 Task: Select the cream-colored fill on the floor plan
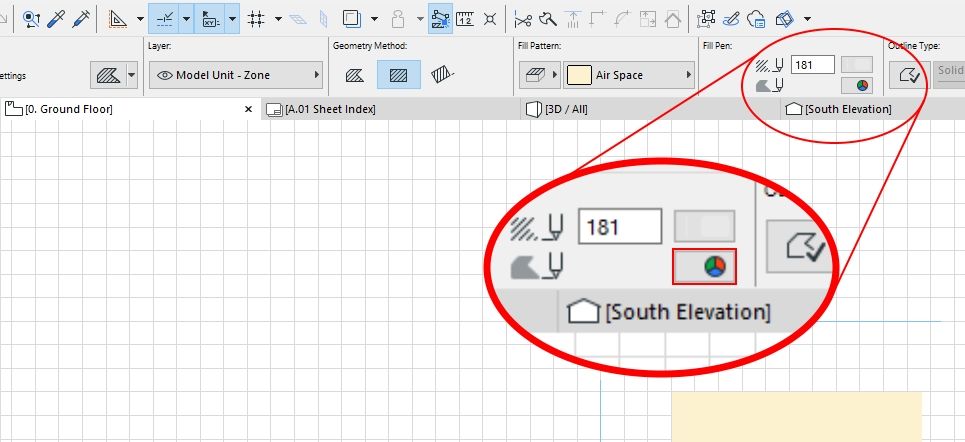click(796, 417)
